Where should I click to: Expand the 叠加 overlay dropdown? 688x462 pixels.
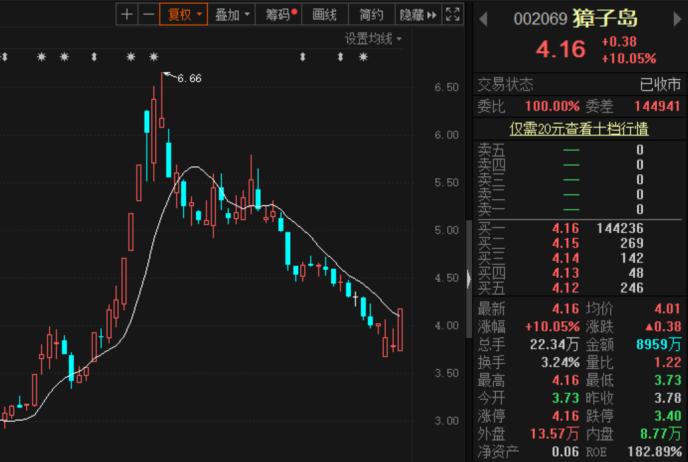tap(232, 14)
